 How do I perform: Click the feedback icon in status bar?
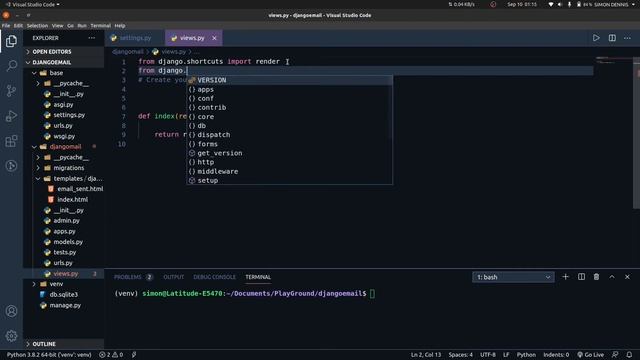(x=615, y=355)
